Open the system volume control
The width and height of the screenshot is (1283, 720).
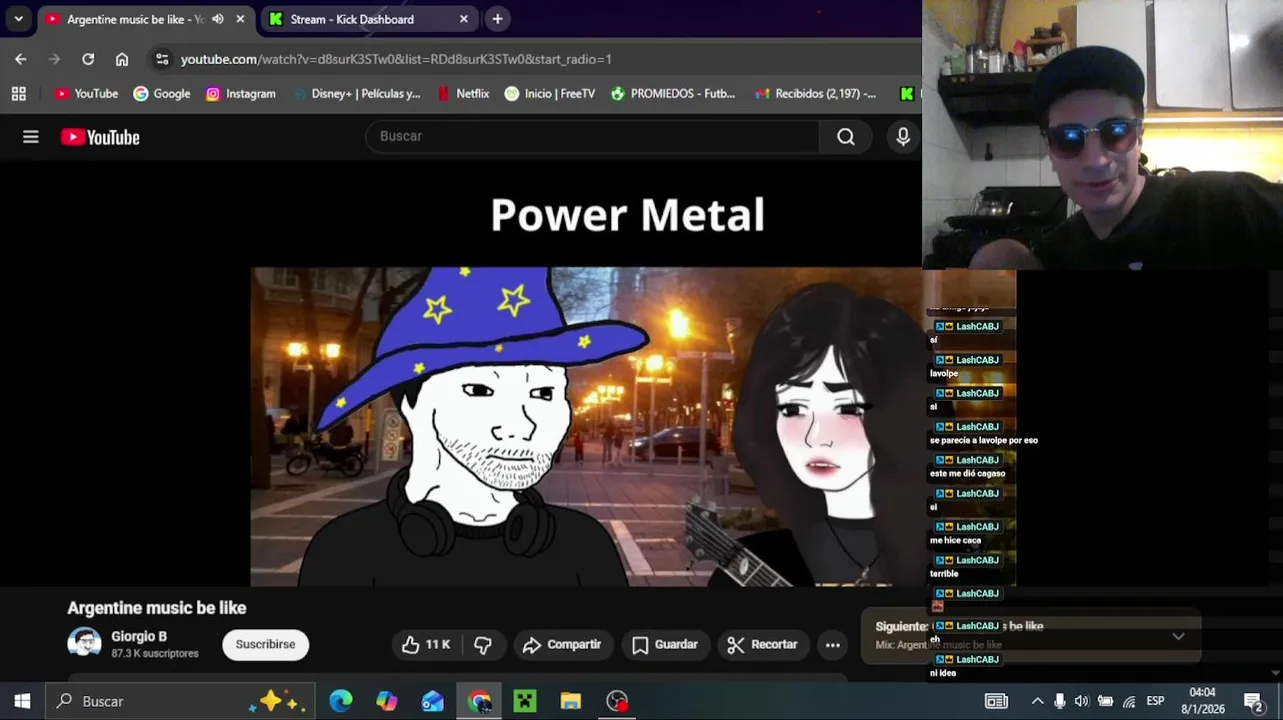pyautogui.click(x=1081, y=701)
